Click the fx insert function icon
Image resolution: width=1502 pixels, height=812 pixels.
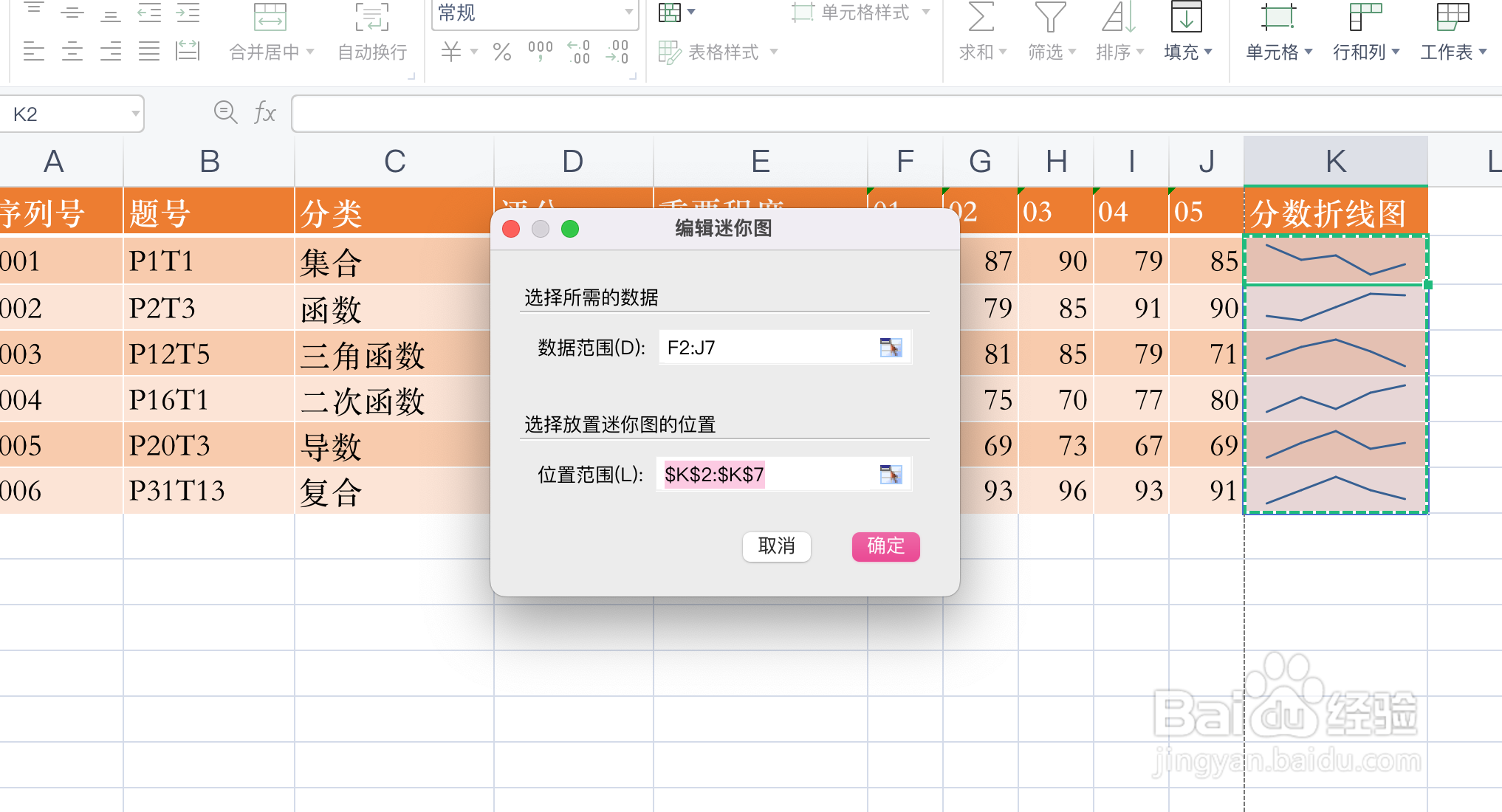pyautogui.click(x=264, y=113)
